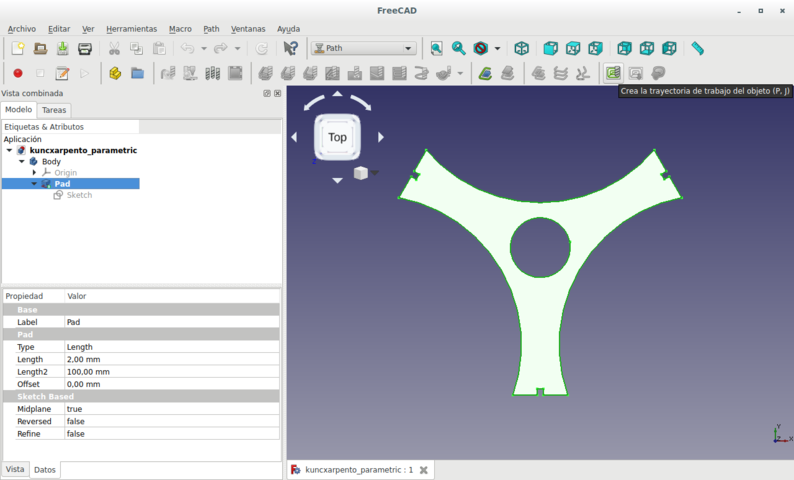Open the Ventanas menu
Screen dimensions: 794x480
[x=248, y=29]
